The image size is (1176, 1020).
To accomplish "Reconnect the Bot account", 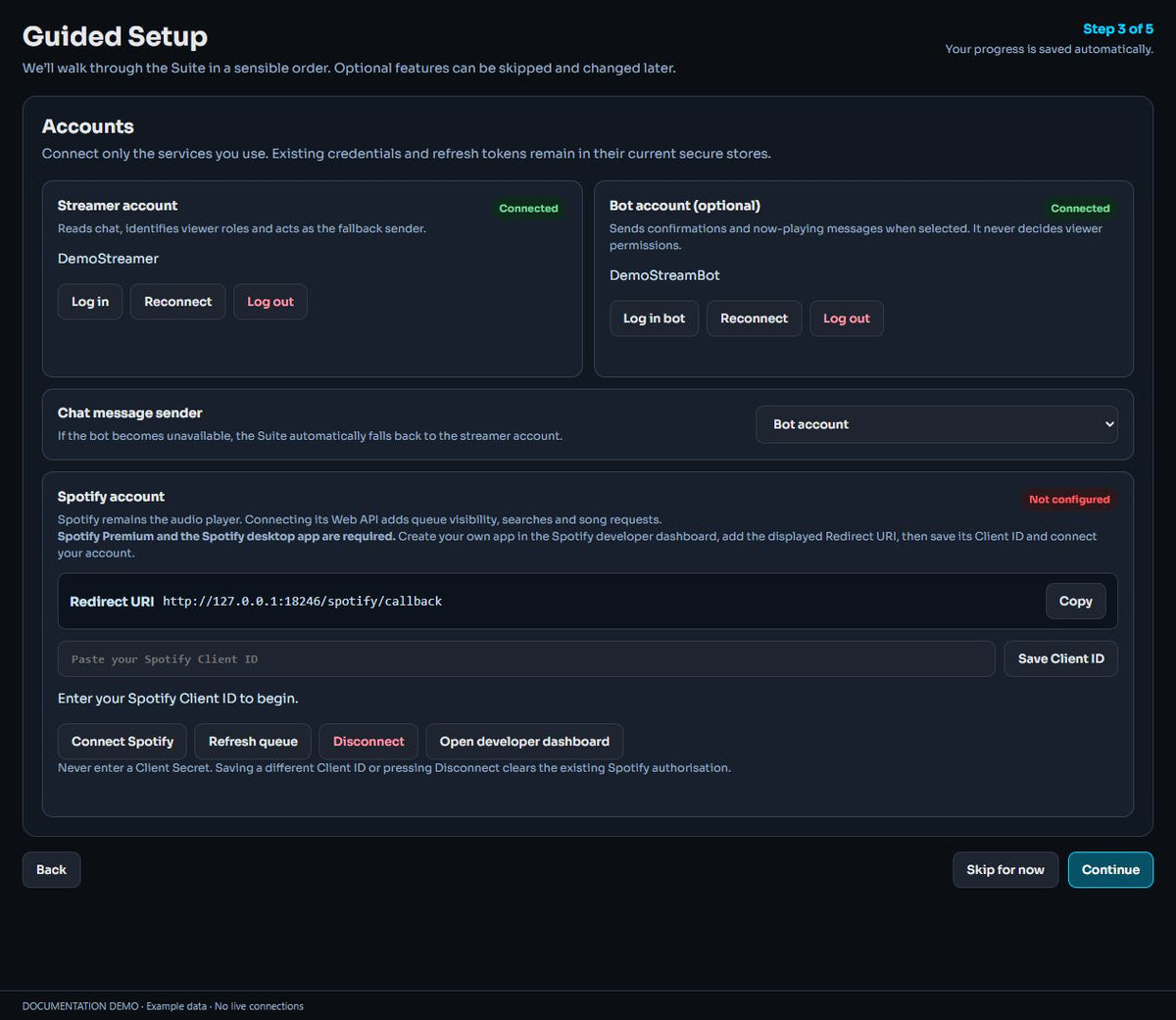I will [754, 318].
